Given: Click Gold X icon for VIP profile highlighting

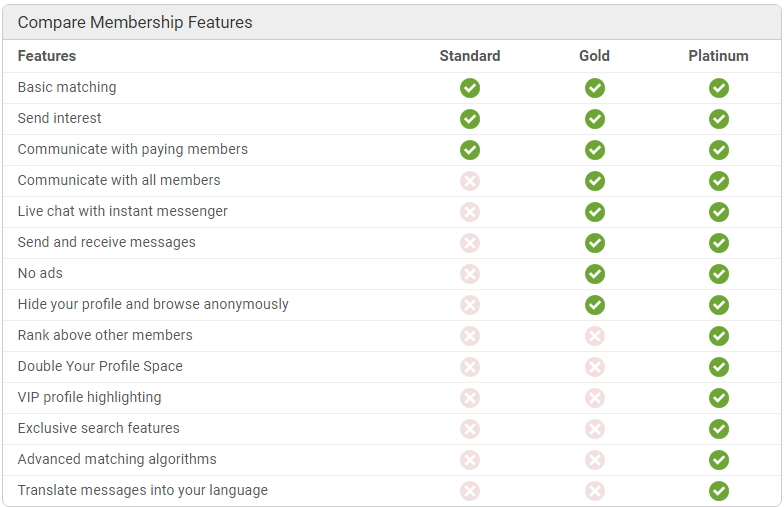Looking at the screenshot, I should coord(594,398).
